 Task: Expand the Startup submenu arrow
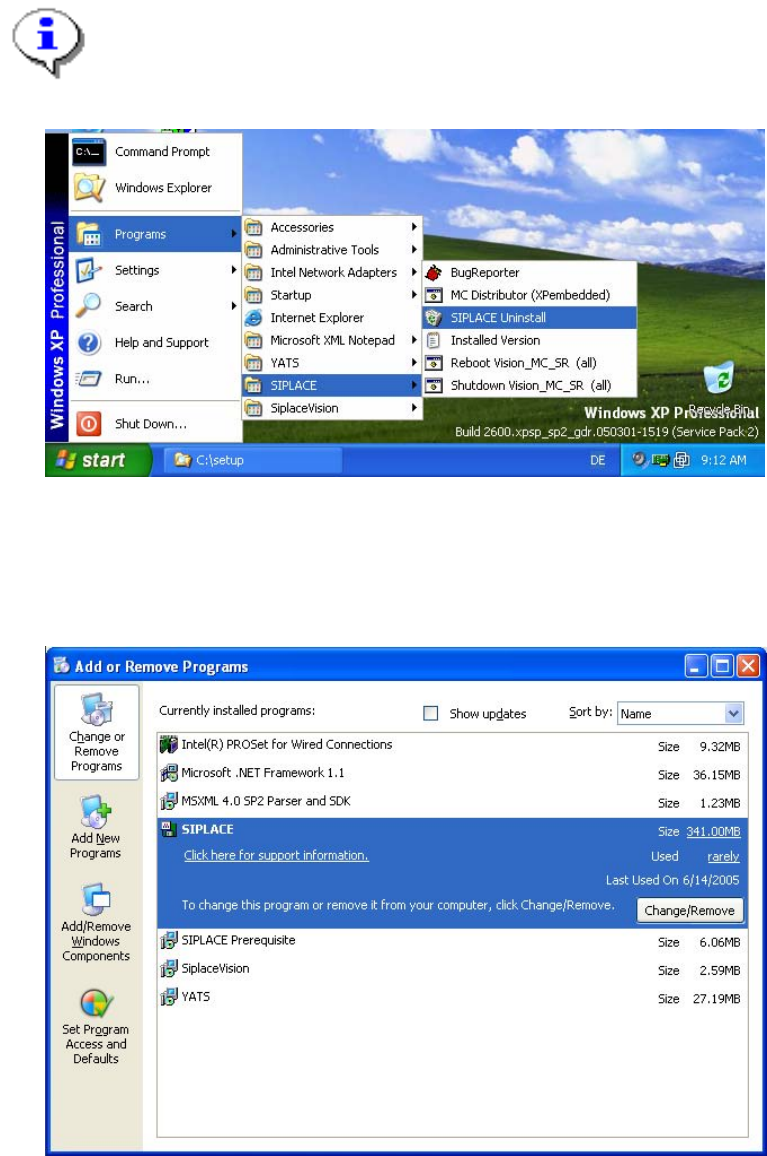point(414,295)
